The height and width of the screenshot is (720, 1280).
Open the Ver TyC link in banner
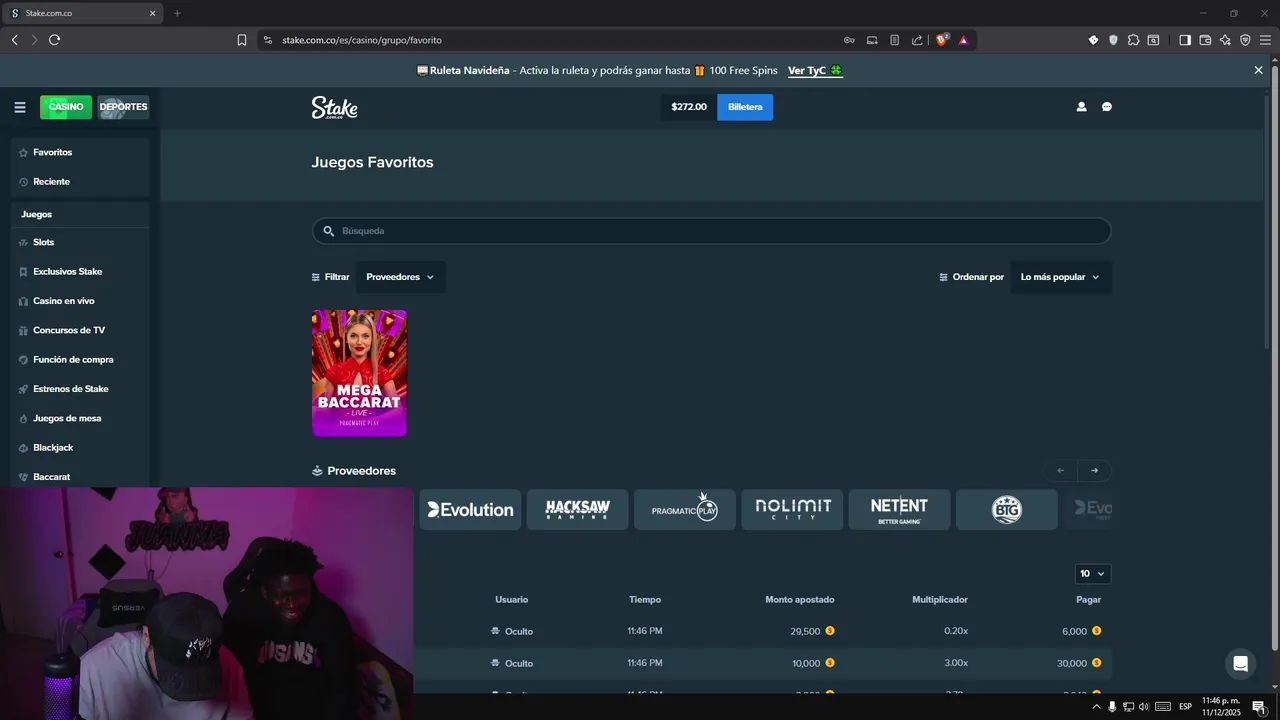coord(815,71)
